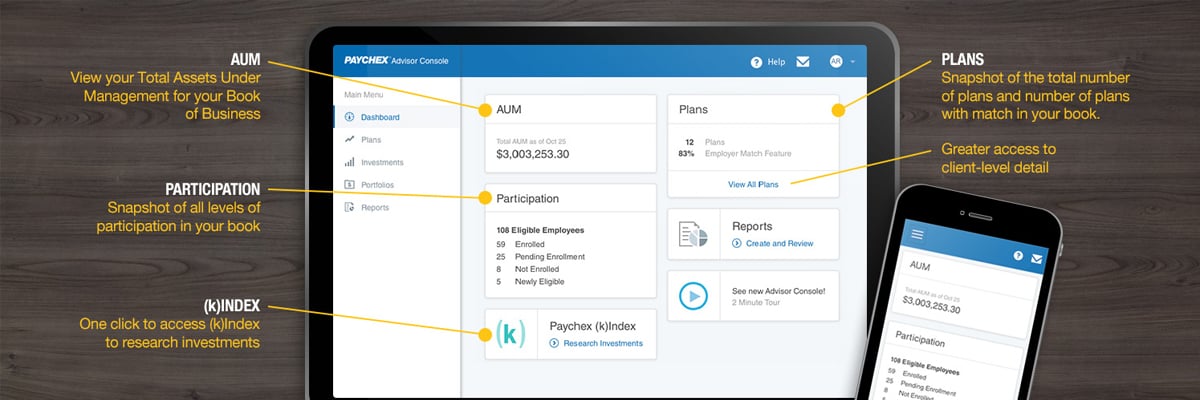Click the Participation card title on tablet
This screenshot has height=400, width=1200.
pyautogui.click(x=527, y=198)
